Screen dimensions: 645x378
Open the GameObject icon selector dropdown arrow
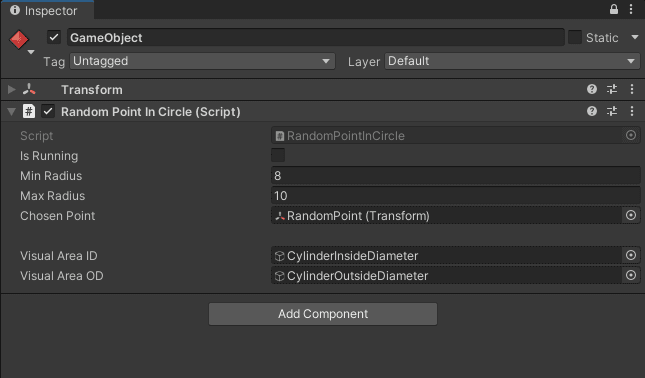(x=31, y=52)
